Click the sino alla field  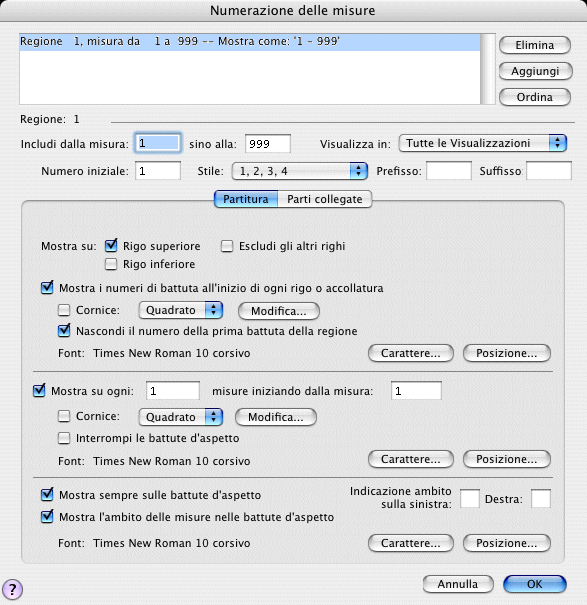[268, 144]
